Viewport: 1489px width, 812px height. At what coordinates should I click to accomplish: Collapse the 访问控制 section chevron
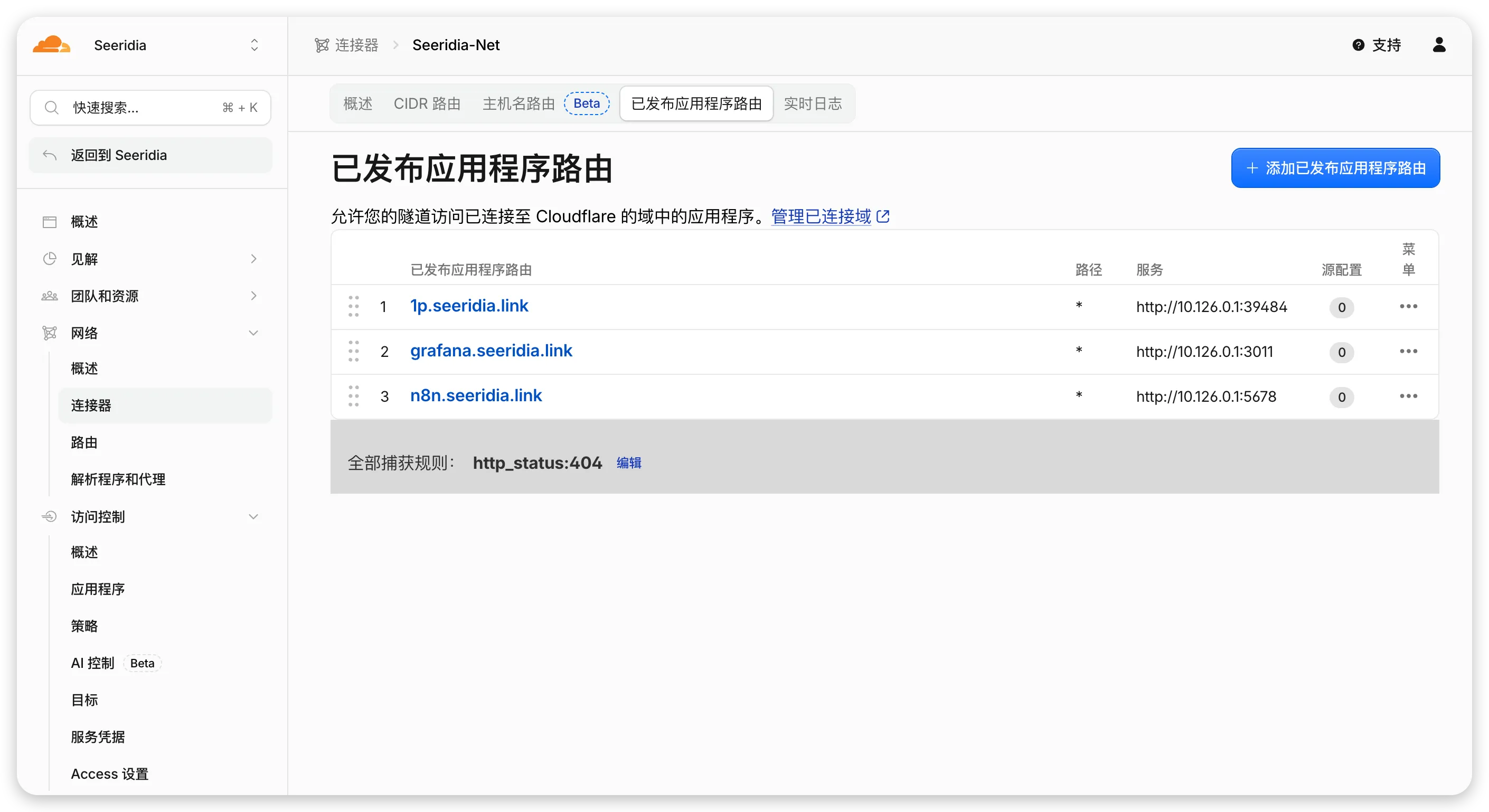[254, 517]
